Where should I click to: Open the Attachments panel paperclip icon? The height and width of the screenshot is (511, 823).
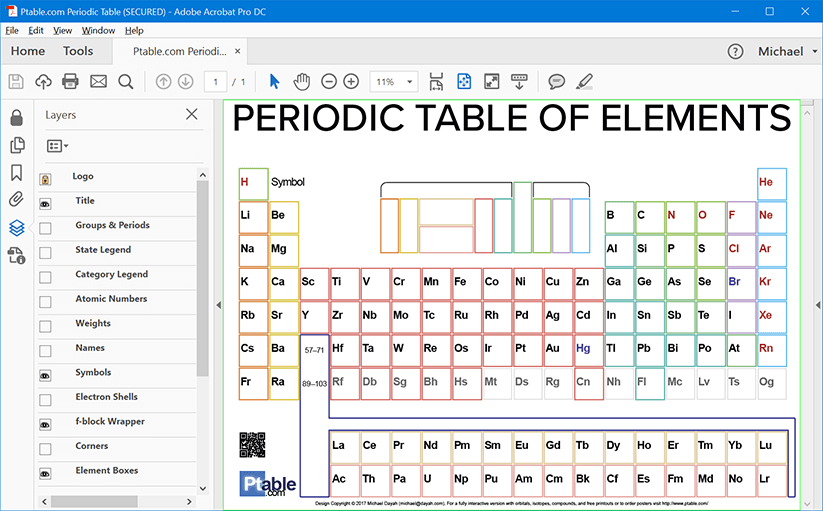click(x=16, y=199)
